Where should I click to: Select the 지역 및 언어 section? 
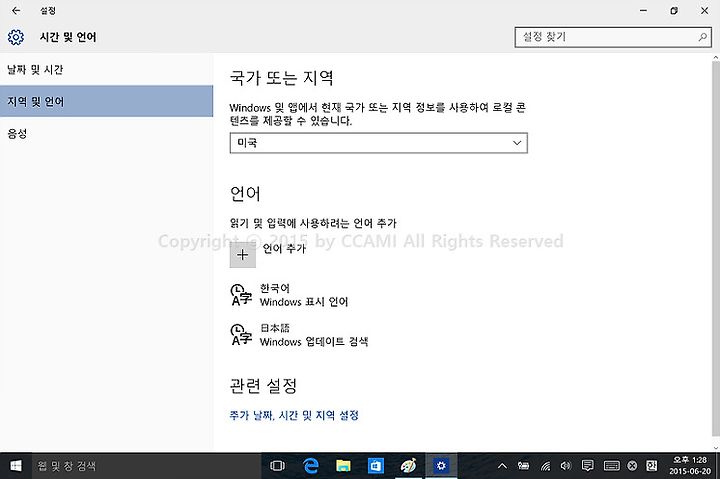point(107,101)
